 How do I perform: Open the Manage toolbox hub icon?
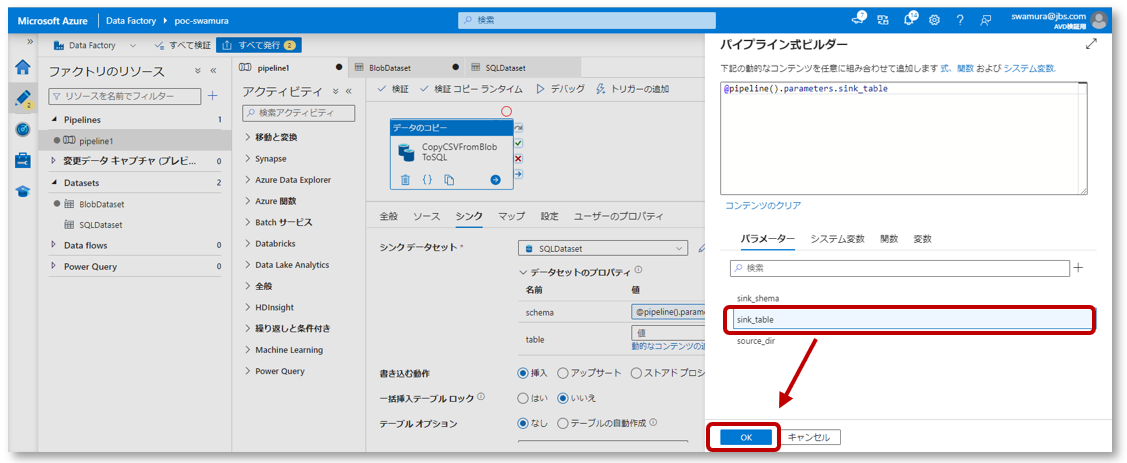(x=23, y=160)
